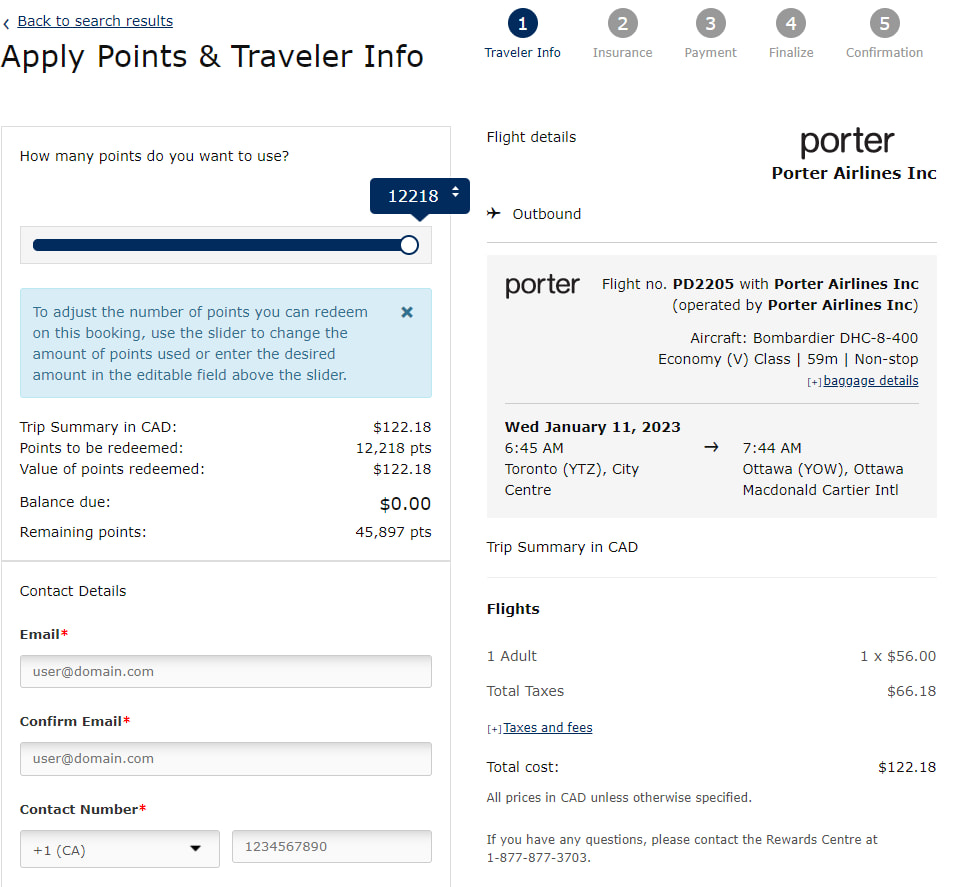Click the Email input field
960x887 pixels.
[225, 671]
